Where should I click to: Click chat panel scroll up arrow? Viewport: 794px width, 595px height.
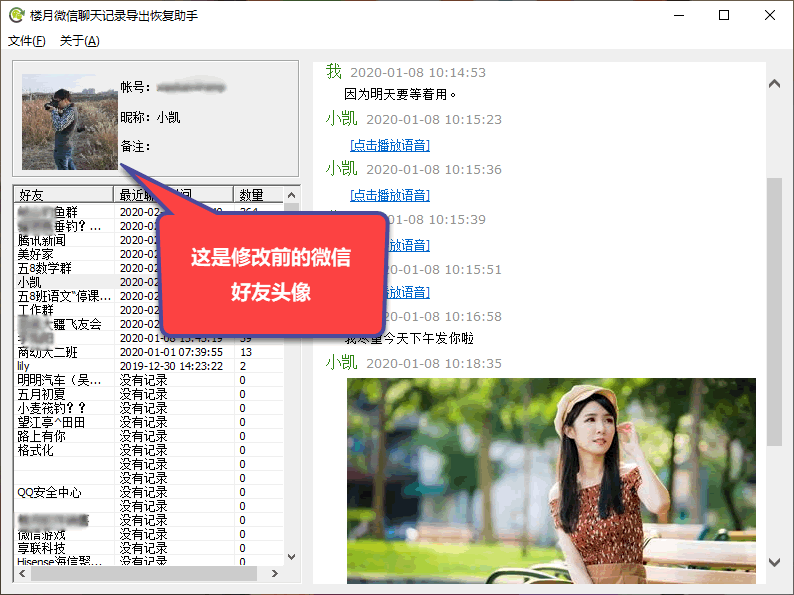pos(774,84)
